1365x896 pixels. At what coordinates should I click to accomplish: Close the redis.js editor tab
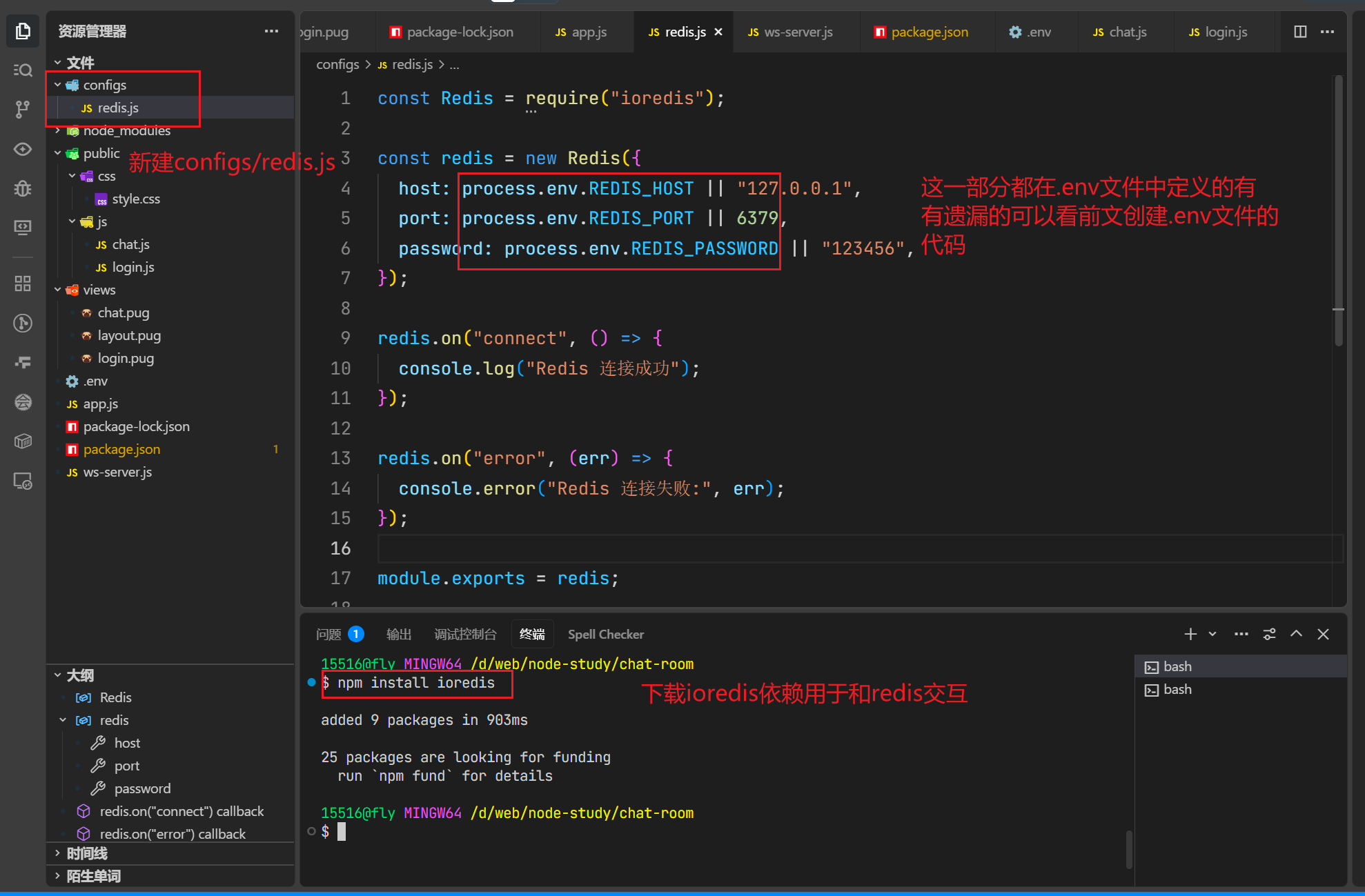pyautogui.click(x=718, y=32)
